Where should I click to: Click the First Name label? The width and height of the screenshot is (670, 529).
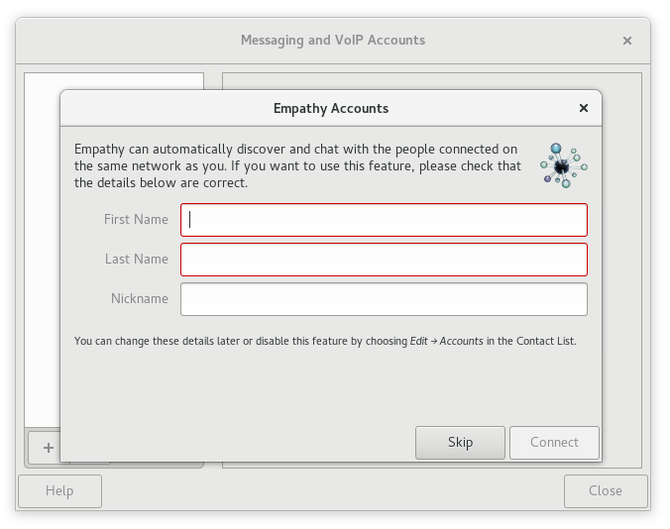pos(136,220)
